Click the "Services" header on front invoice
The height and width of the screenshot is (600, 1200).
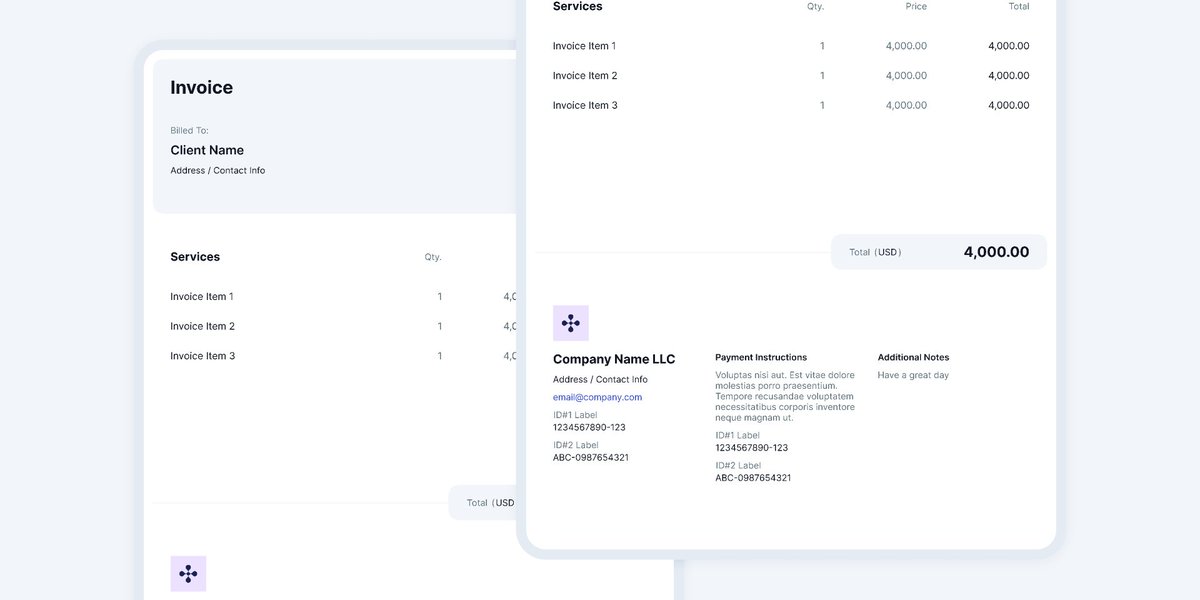(577, 7)
